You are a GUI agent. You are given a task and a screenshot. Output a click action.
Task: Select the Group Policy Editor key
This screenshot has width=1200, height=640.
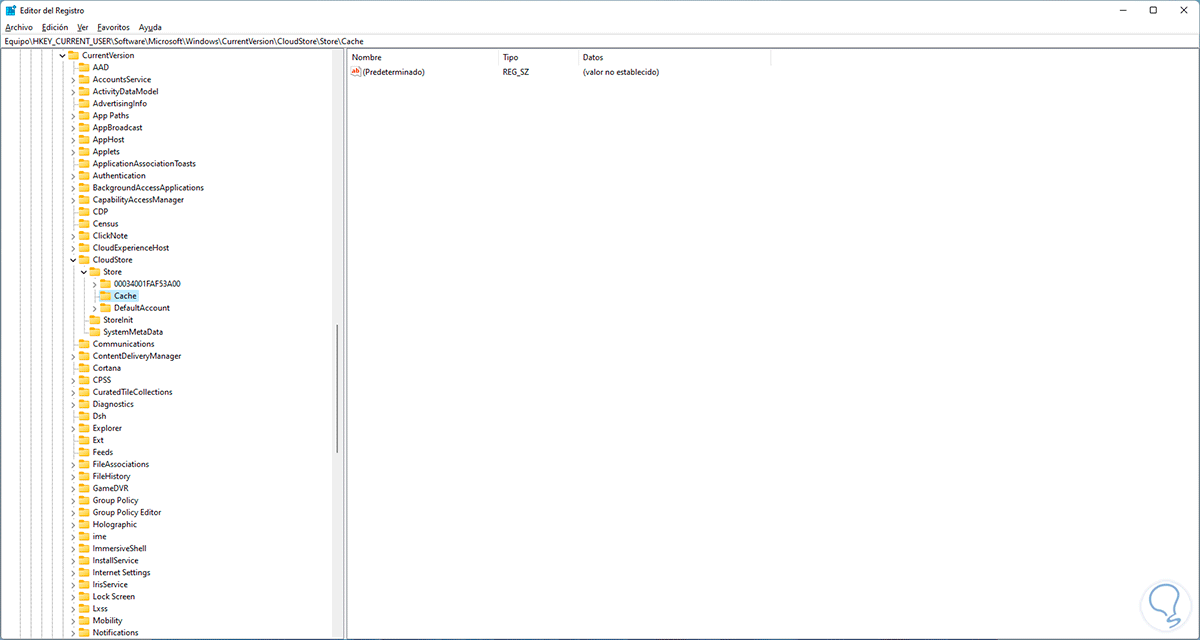click(127, 512)
